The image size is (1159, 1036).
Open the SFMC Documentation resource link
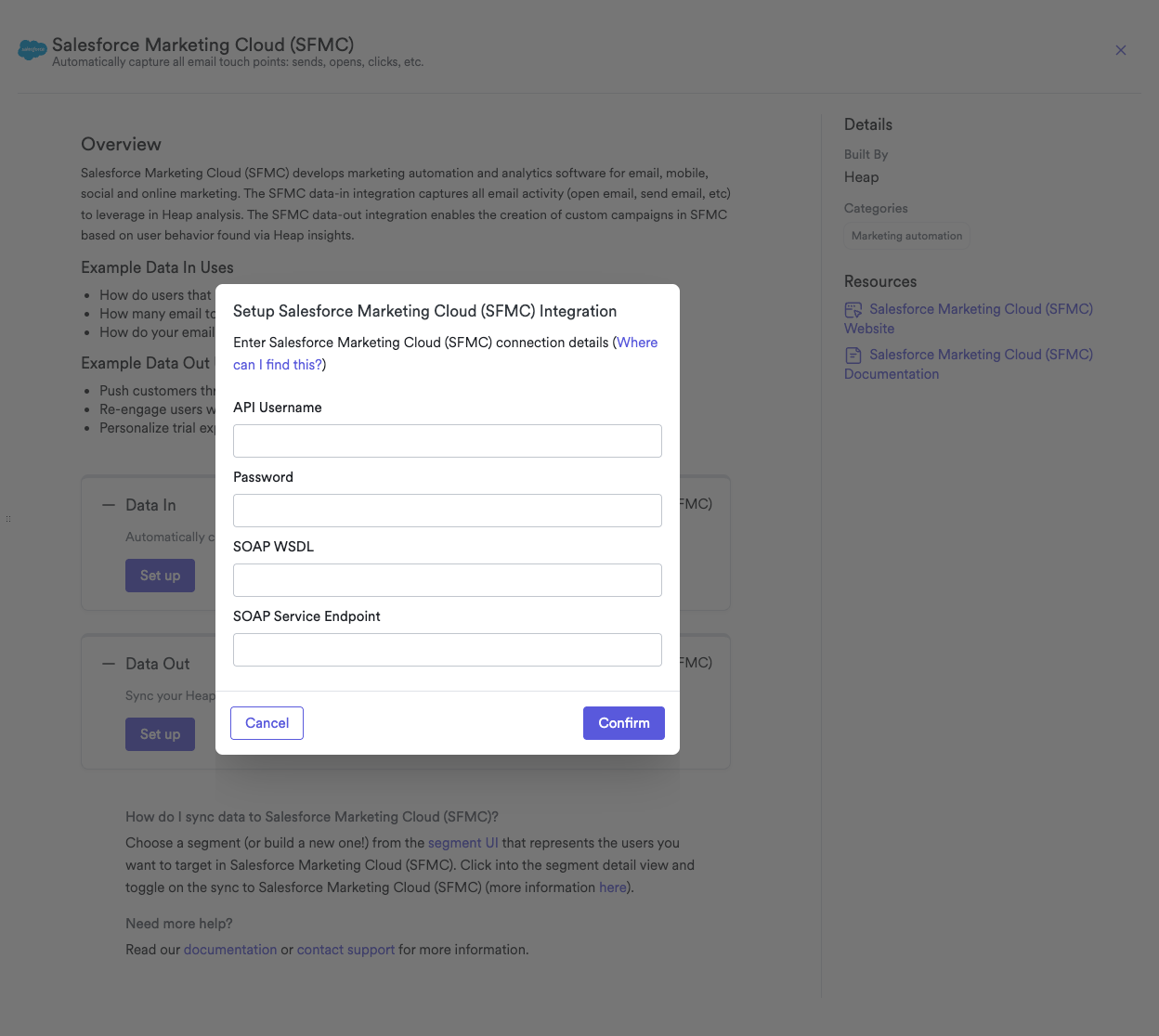click(980, 355)
